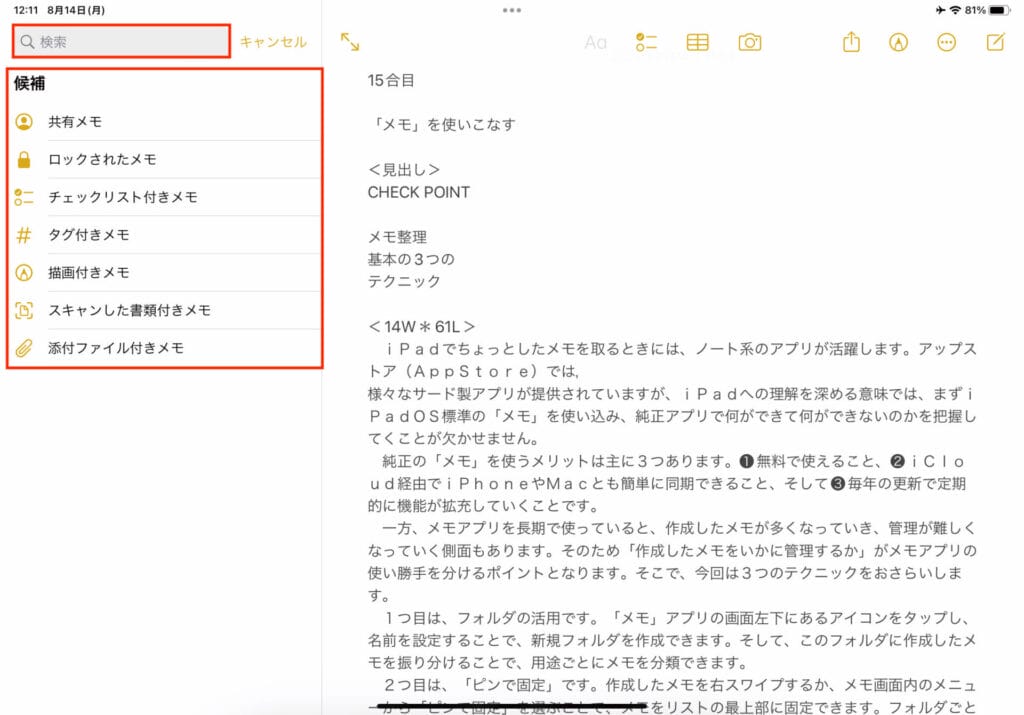Insert a table using the table icon
The width and height of the screenshot is (1024, 715).
[x=697, y=42]
